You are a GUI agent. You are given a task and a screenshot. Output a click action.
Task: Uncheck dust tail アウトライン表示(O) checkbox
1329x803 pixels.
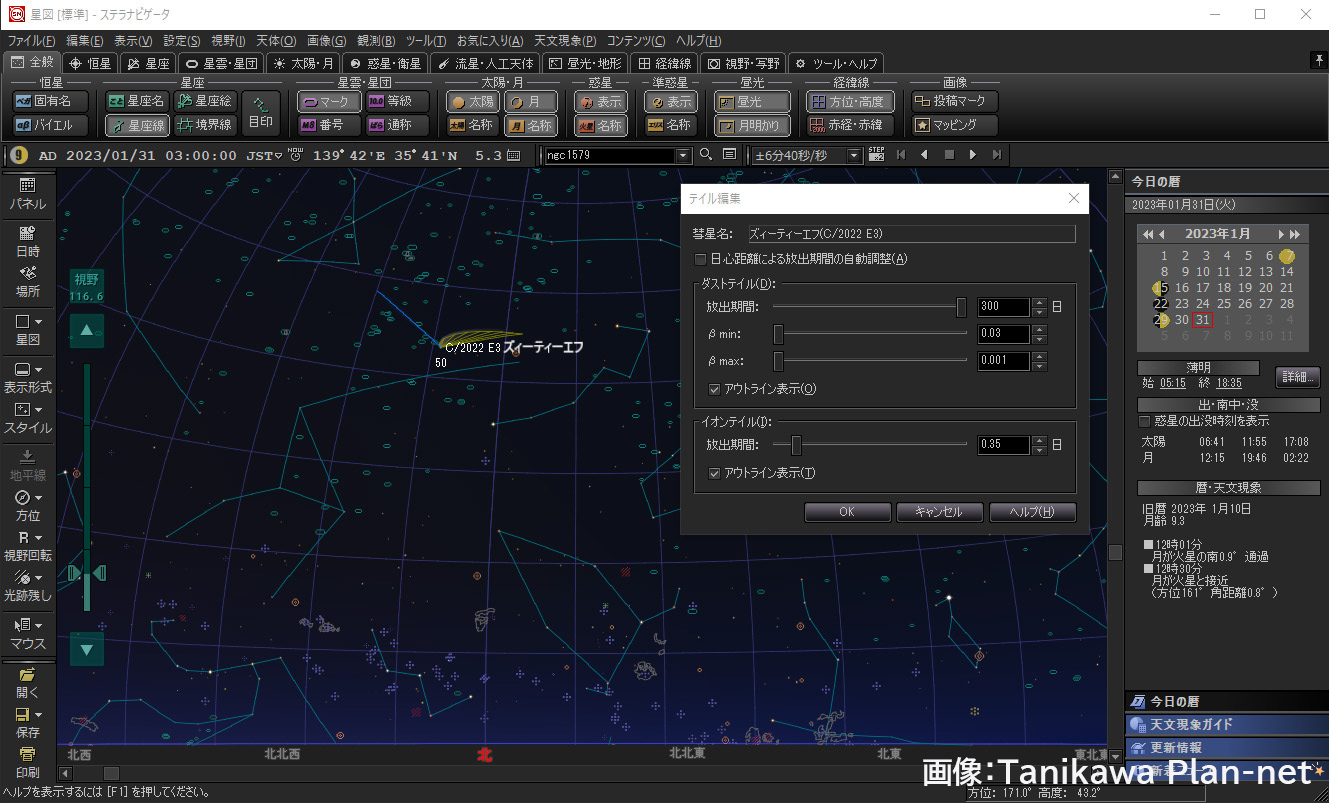click(714, 389)
